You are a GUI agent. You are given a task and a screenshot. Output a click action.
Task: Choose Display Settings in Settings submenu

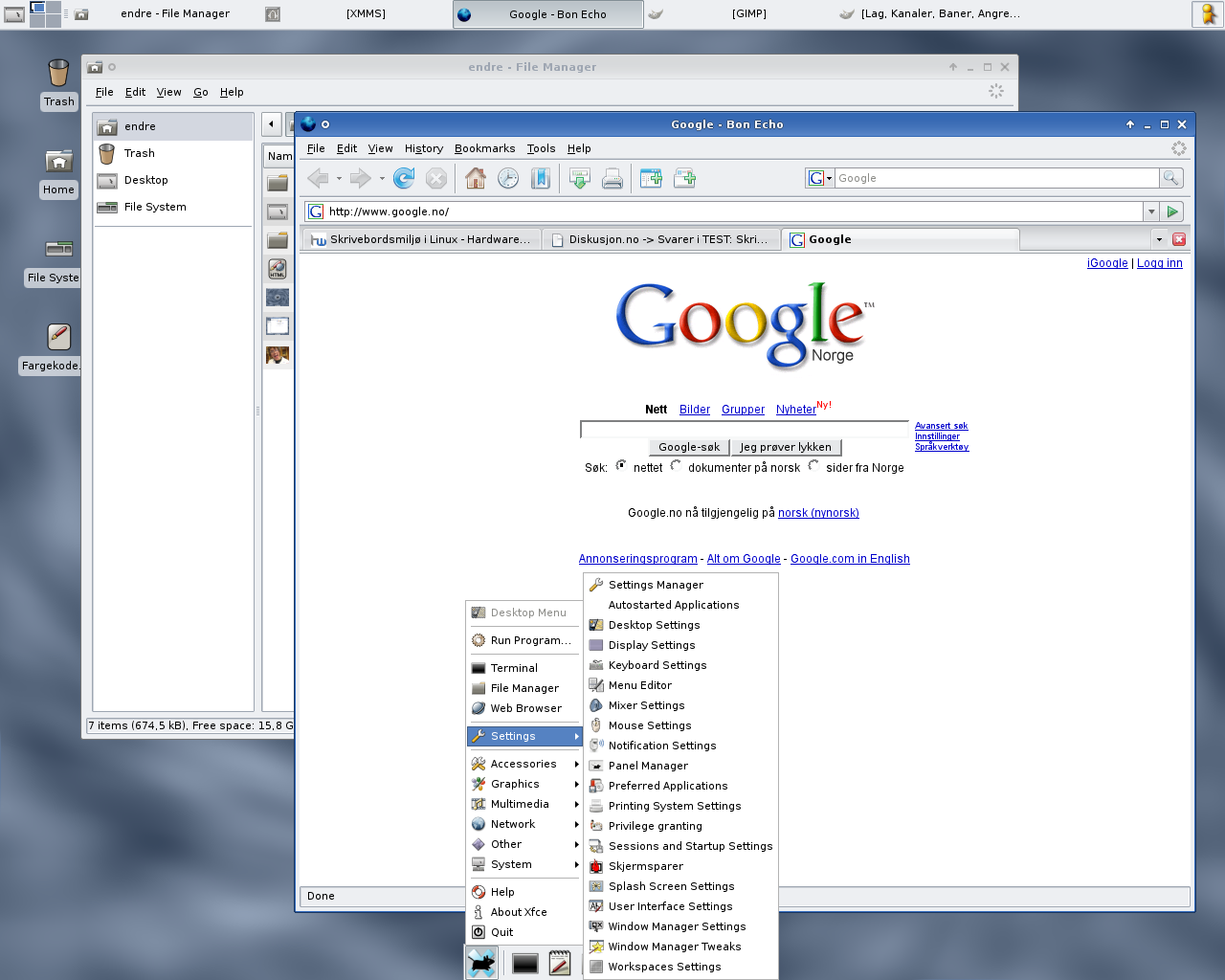coord(680,645)
